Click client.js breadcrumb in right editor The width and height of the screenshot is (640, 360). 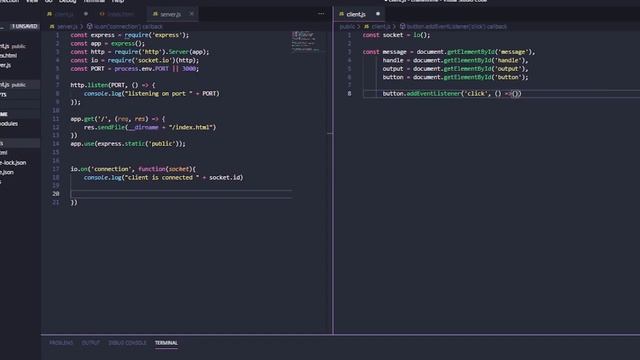coord(381,27)
